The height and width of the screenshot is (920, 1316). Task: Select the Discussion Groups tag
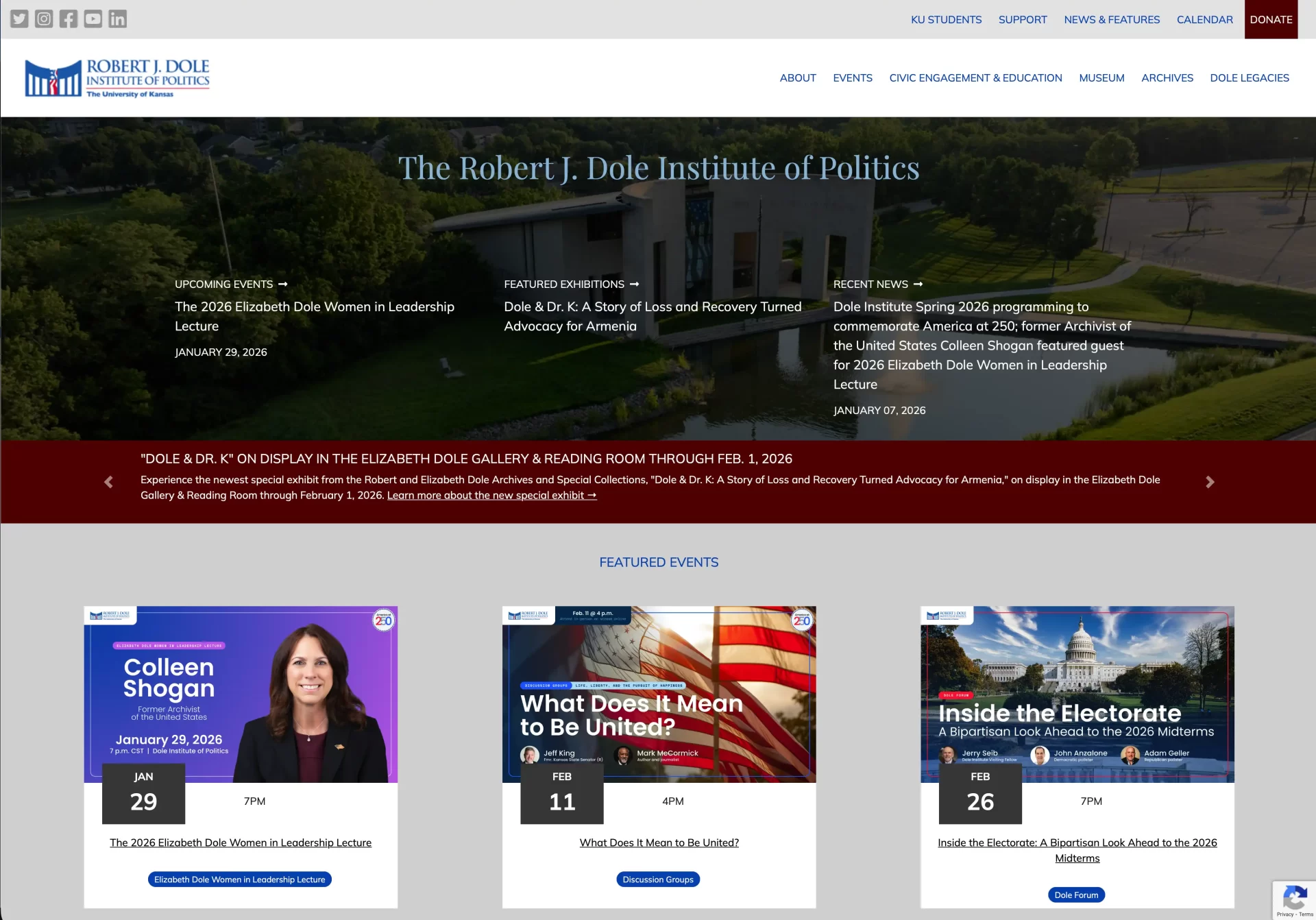[x=657, y=879]
